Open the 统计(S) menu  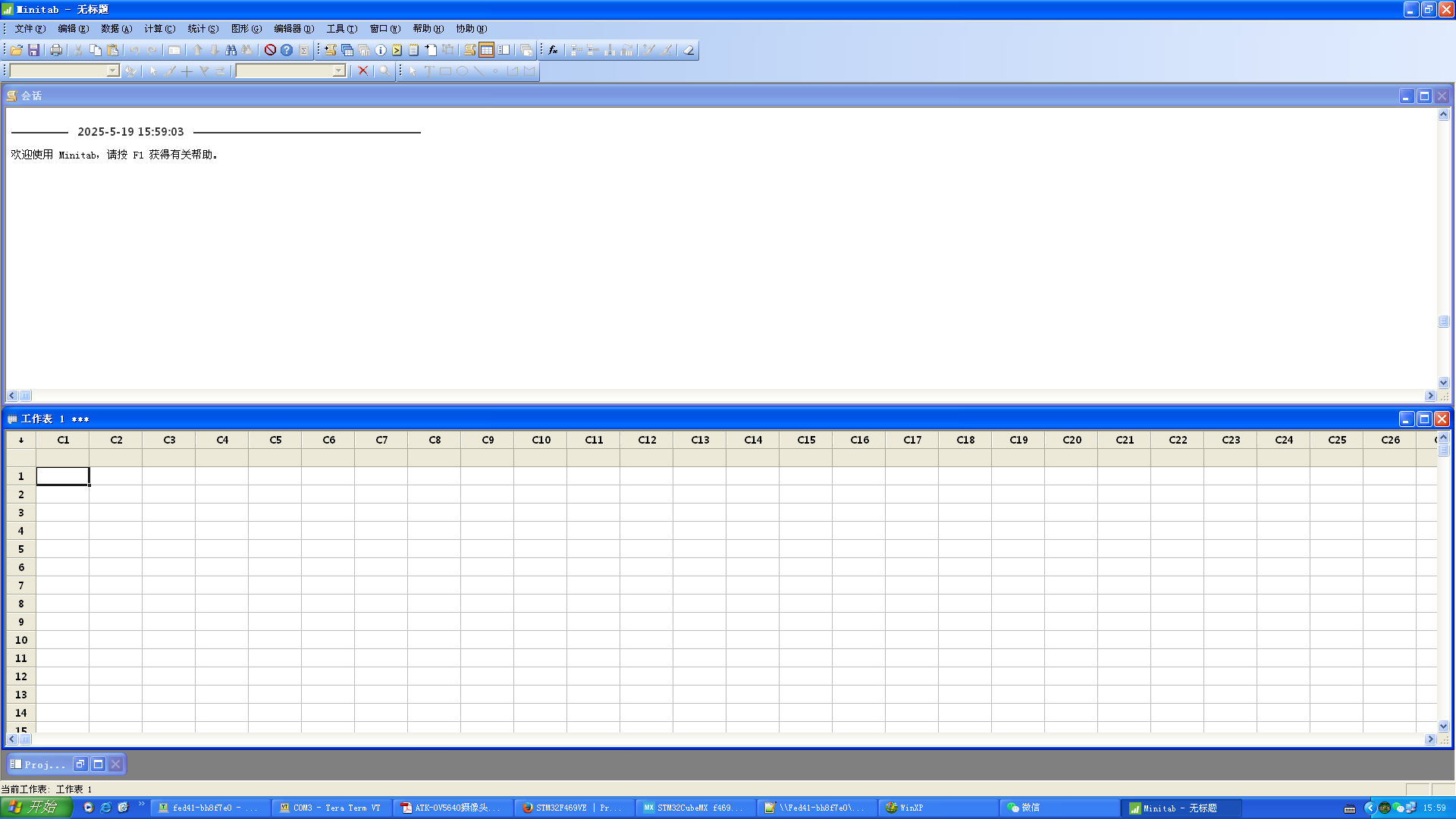click(202, 29)
